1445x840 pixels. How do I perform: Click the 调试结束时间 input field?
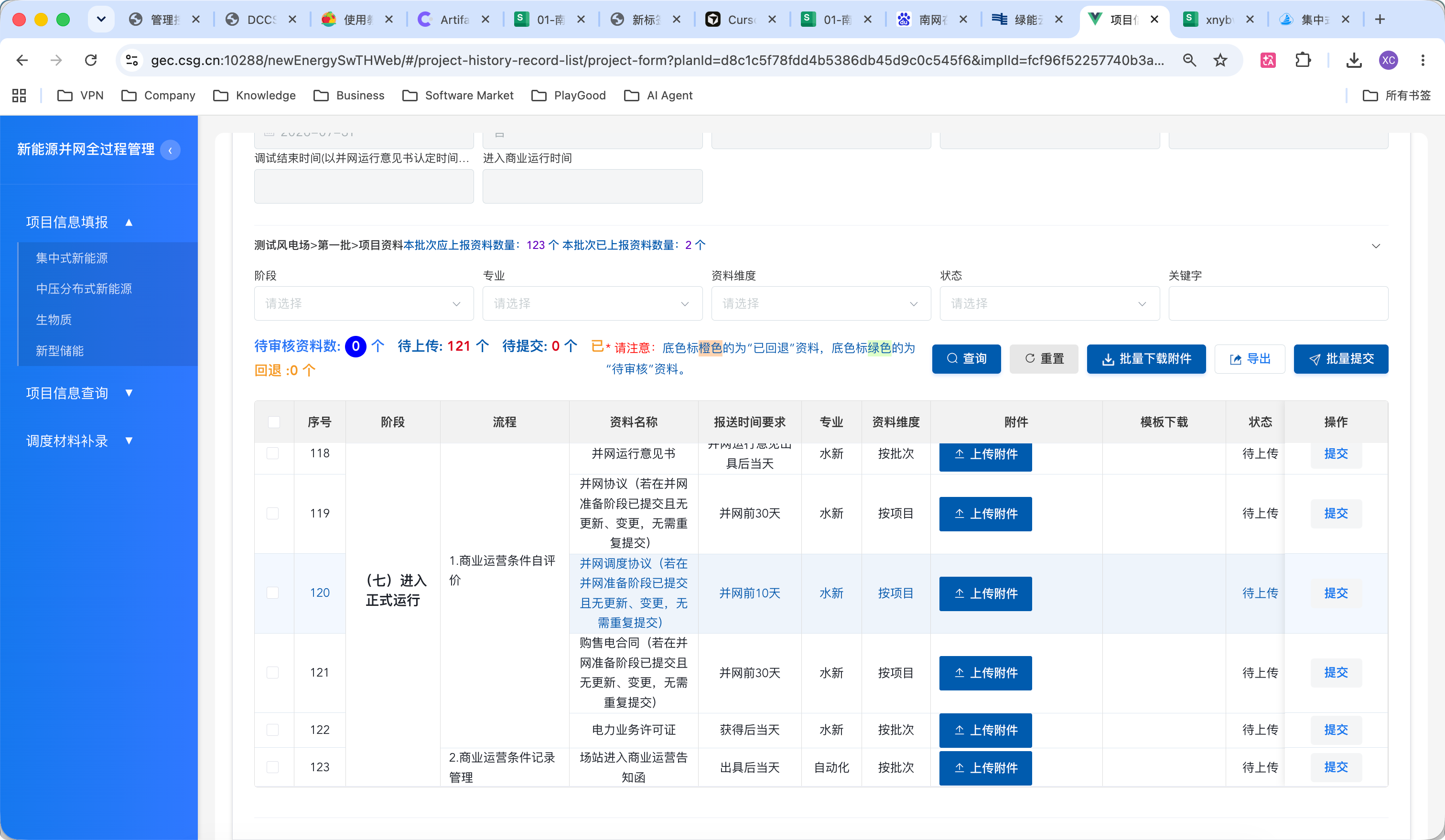pyautogui.click(x=364, y=186)
